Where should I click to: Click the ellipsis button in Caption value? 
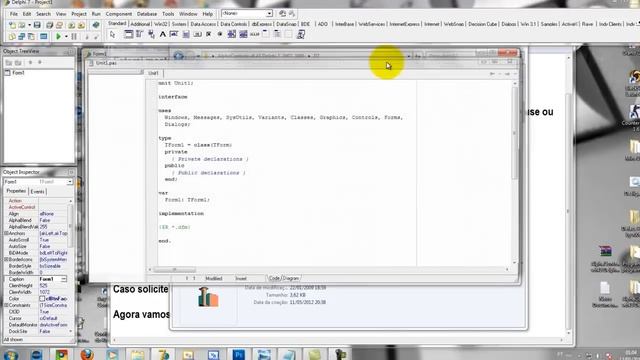[x=64, y=279]
